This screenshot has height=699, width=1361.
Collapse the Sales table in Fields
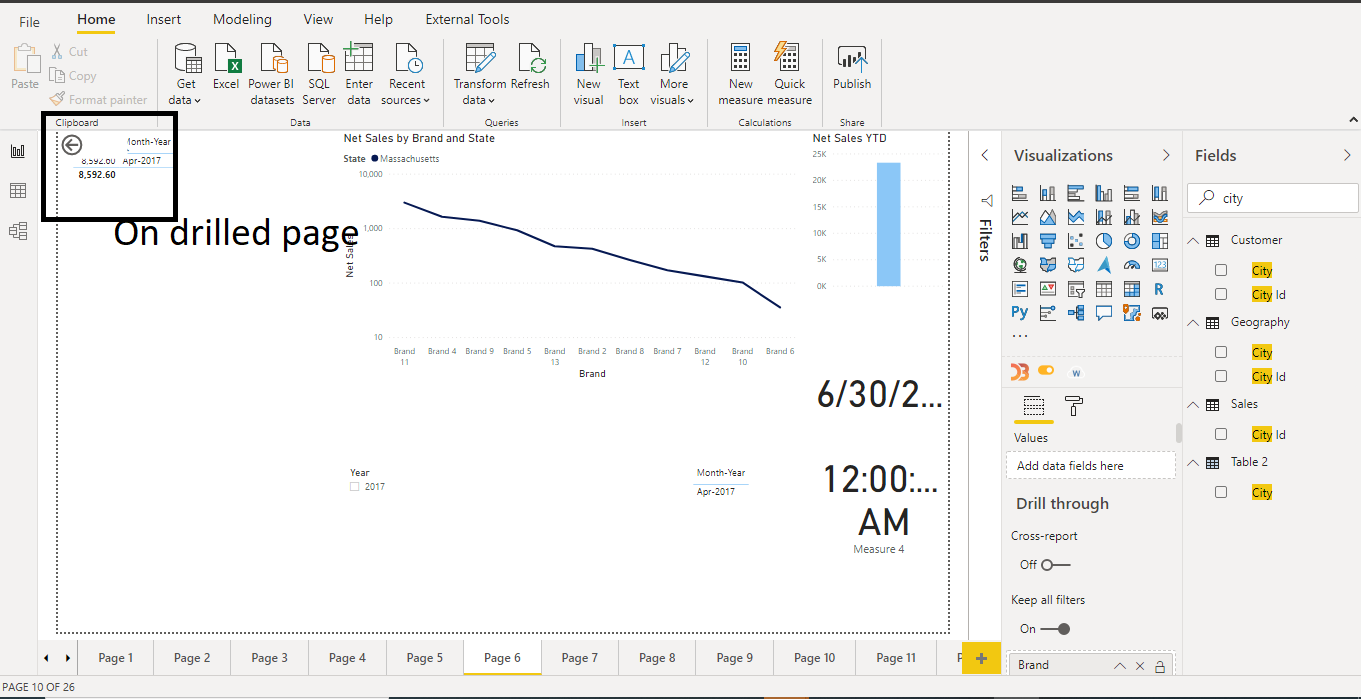(x=1192, y=404)
